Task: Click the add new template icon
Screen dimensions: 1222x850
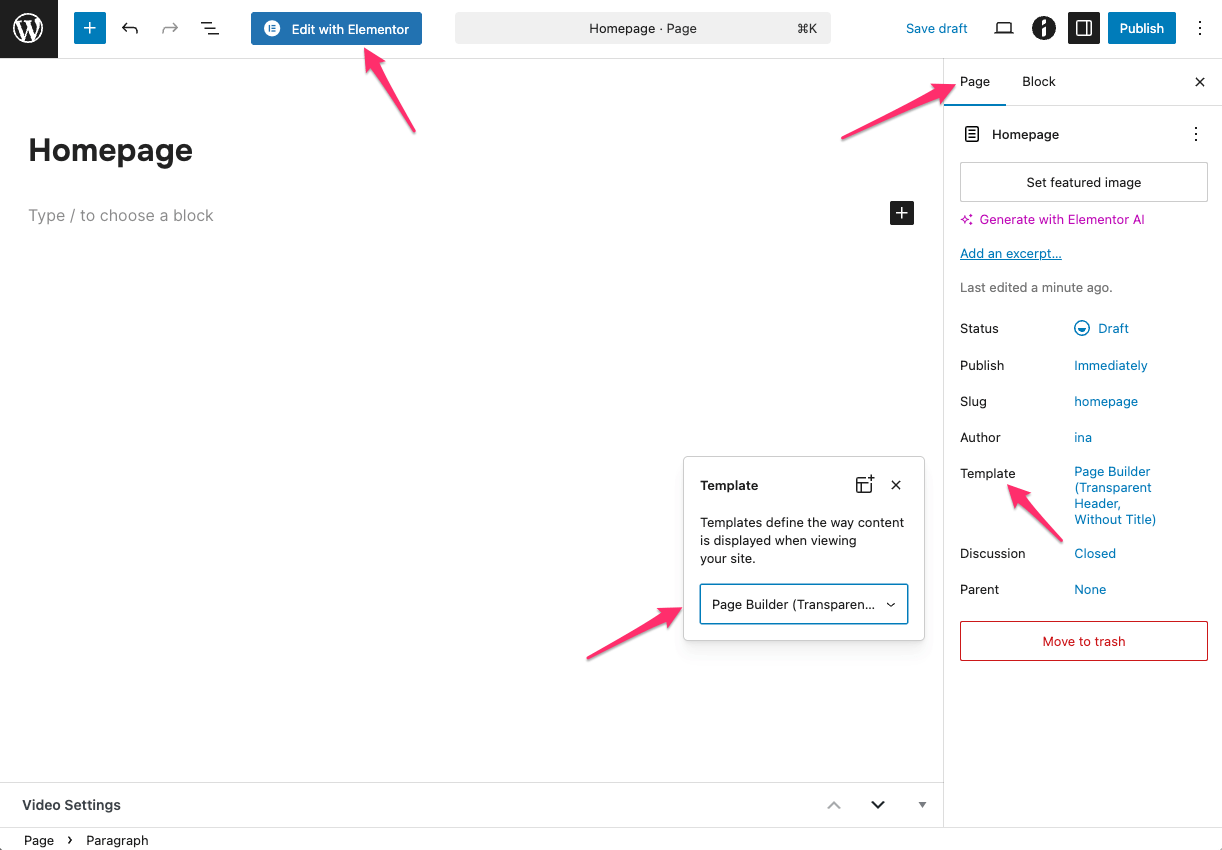Action: tap(865, 485)
